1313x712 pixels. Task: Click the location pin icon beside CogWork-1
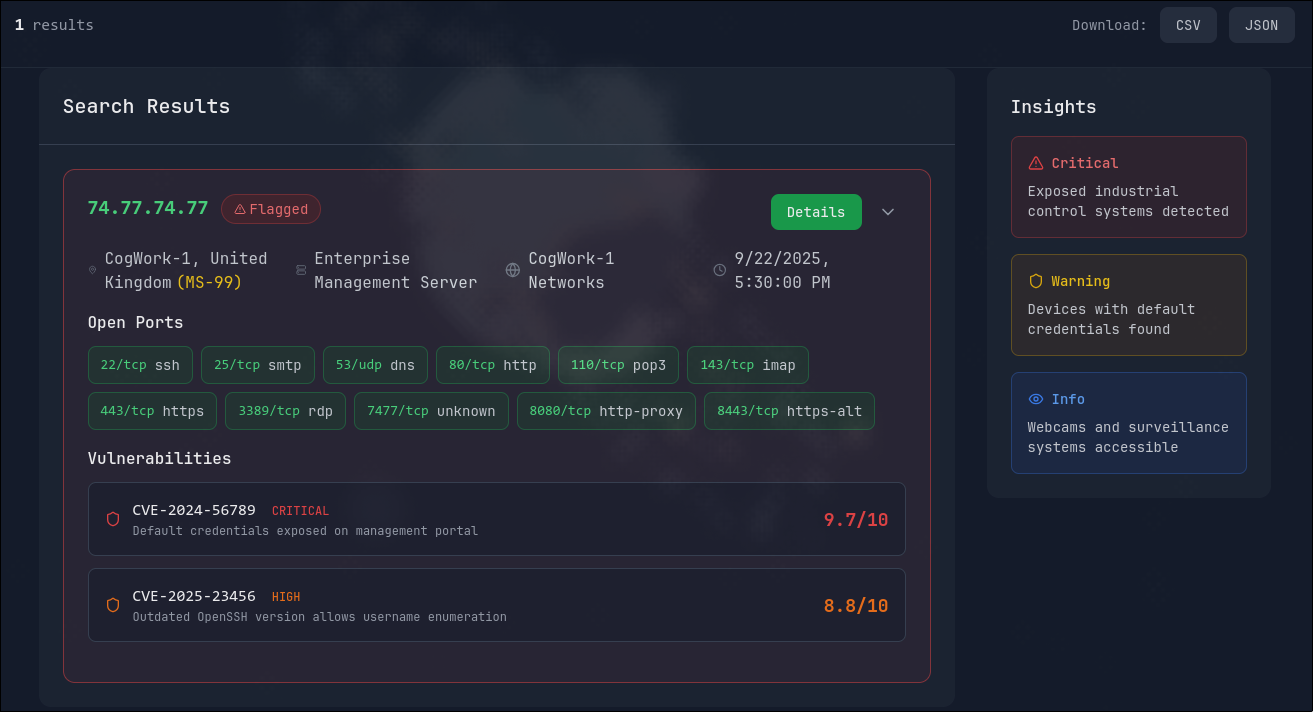93,270
